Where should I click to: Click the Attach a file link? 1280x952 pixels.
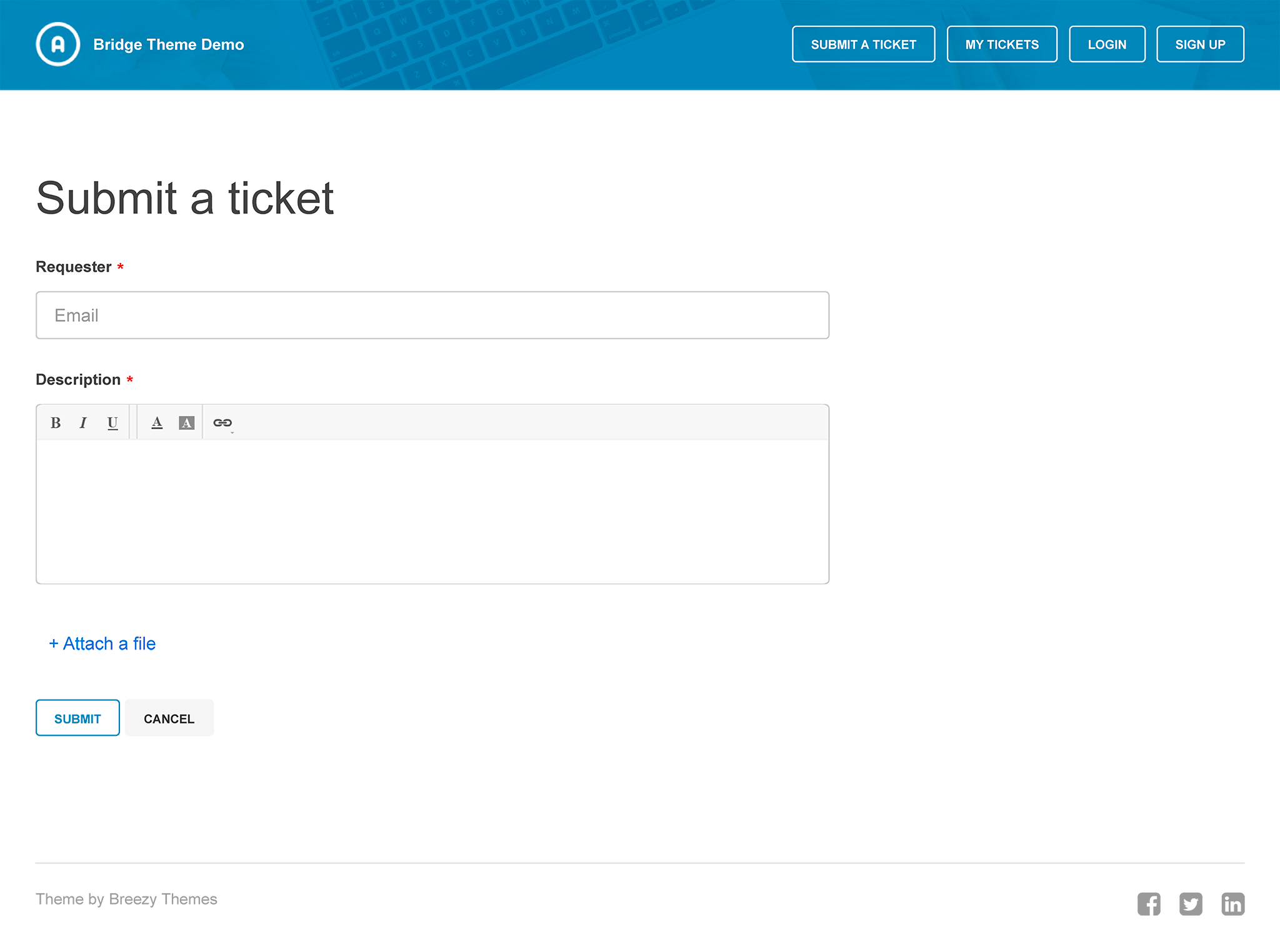pos(102,643)
